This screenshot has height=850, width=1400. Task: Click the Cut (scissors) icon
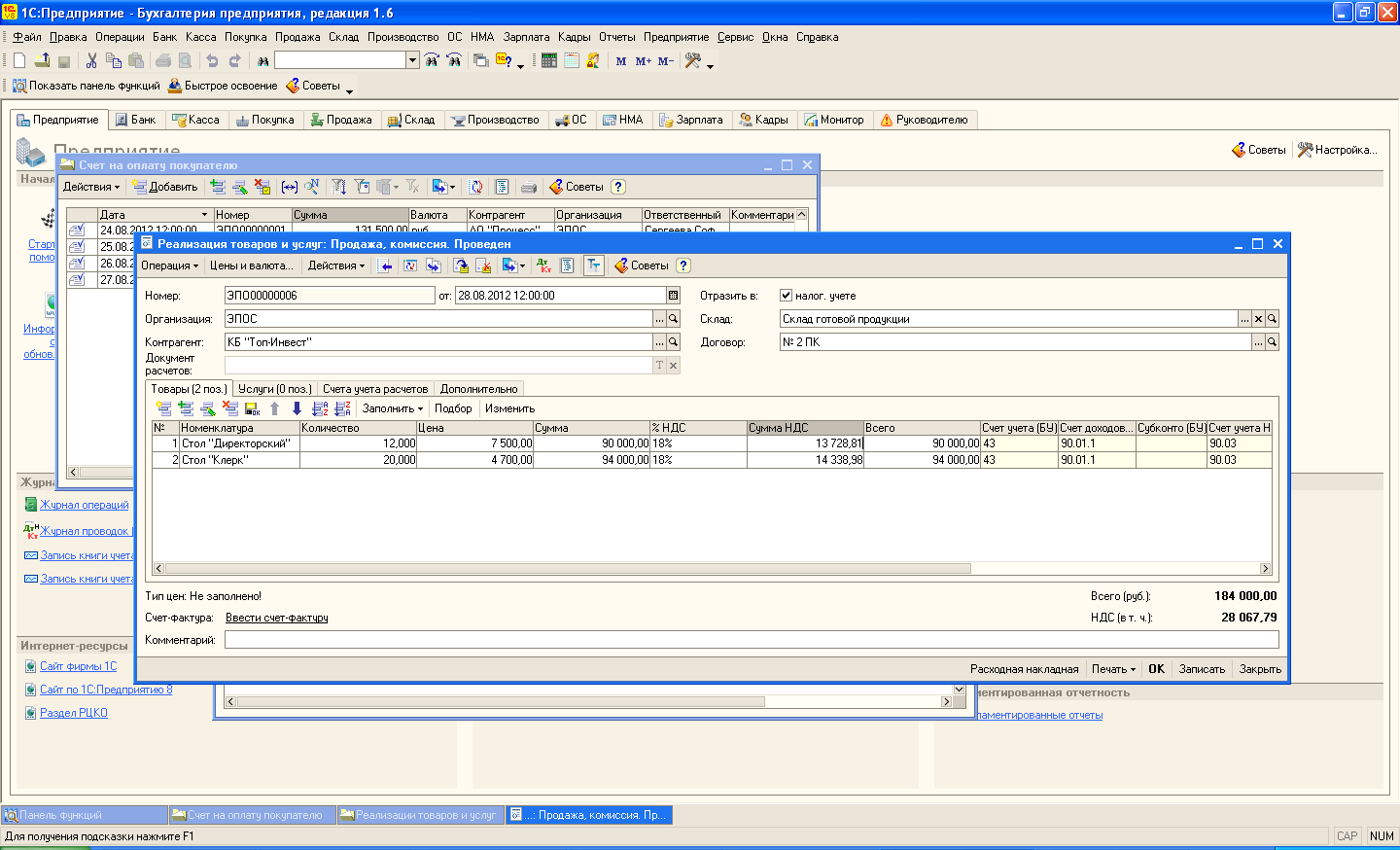point(91,60)
